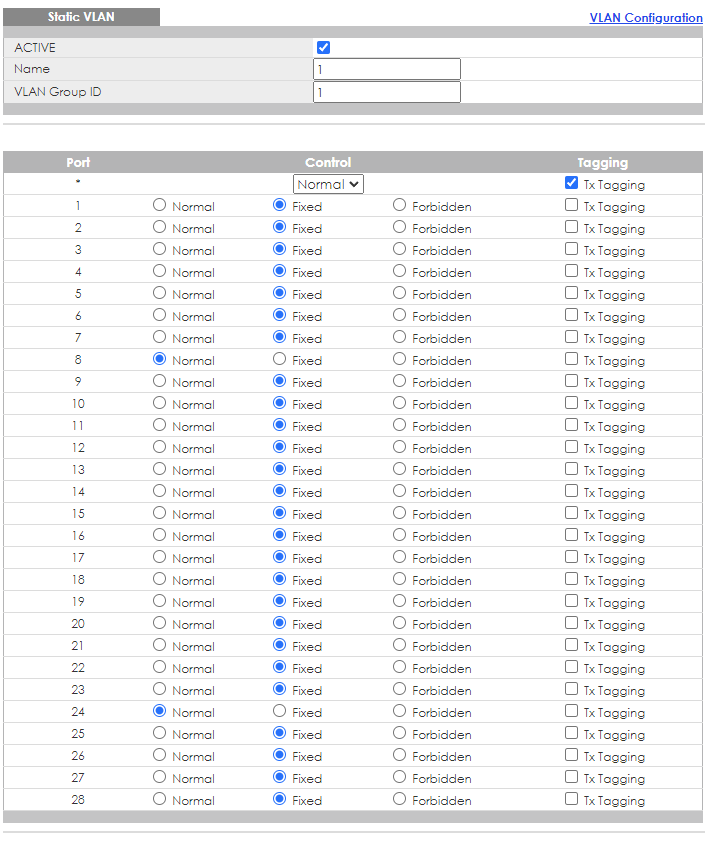Select Fixed for port 13
The width and height of the screenshot is (725, 844).
click(279, 469)
